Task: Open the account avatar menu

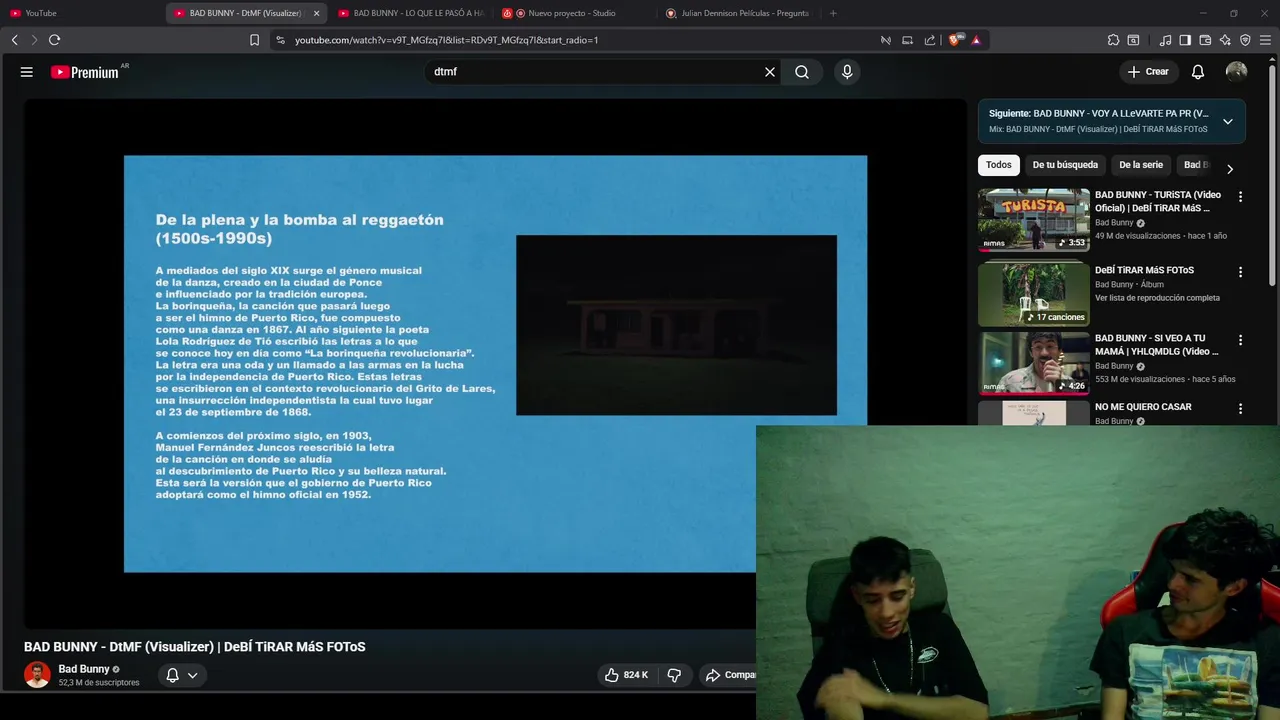Action: coord(1237,72)
